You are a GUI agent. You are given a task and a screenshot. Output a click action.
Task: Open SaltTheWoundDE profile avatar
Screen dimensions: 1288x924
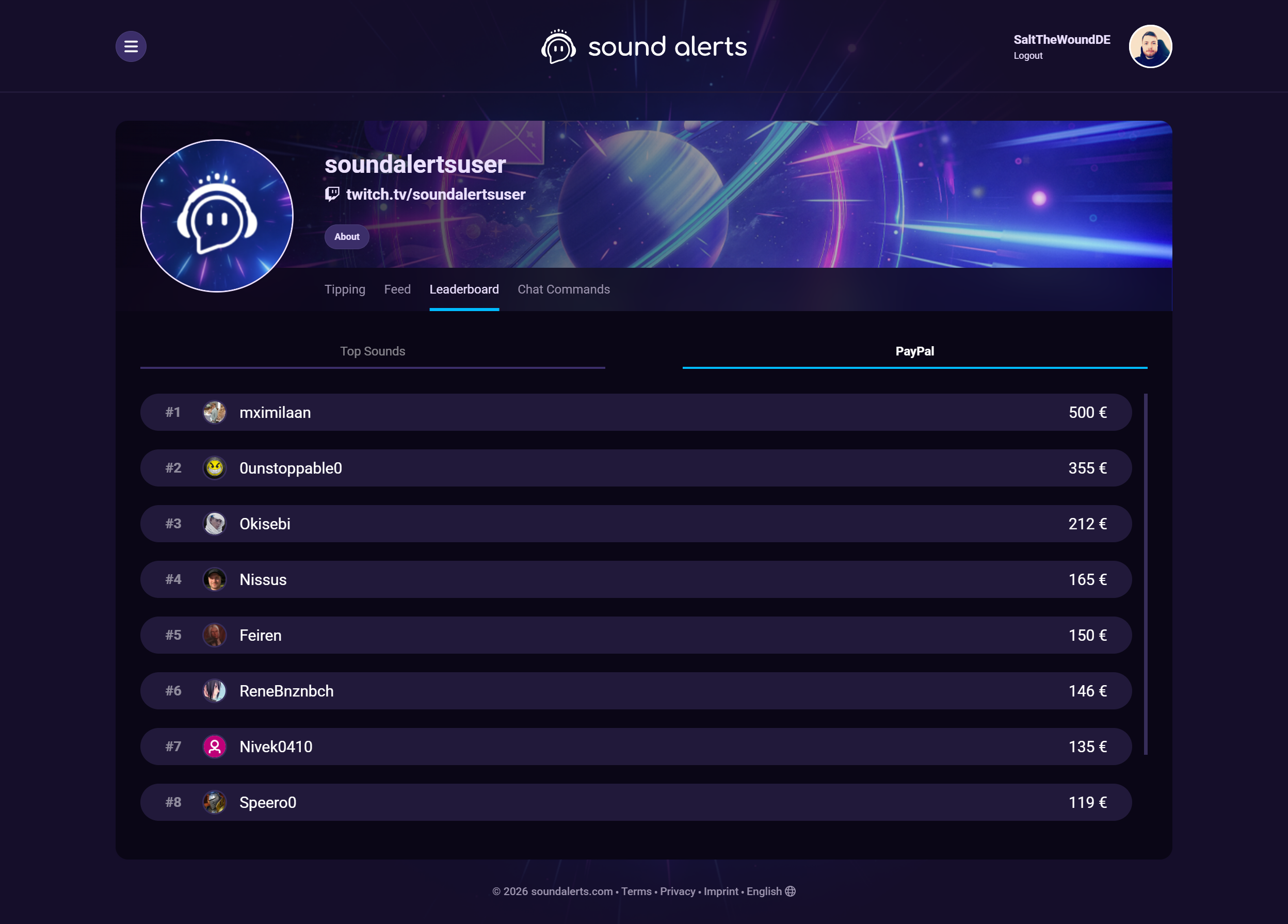click(x=1150, y=46)
